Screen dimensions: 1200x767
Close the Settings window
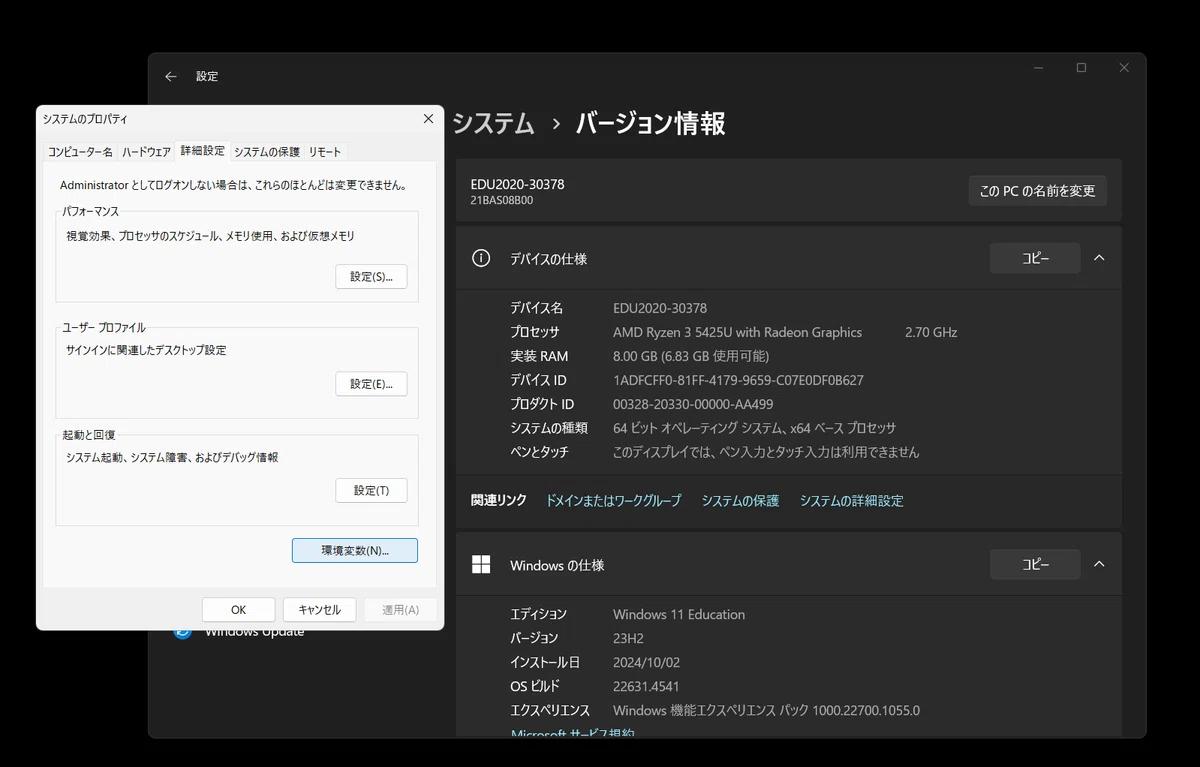tap(1124, 68)
